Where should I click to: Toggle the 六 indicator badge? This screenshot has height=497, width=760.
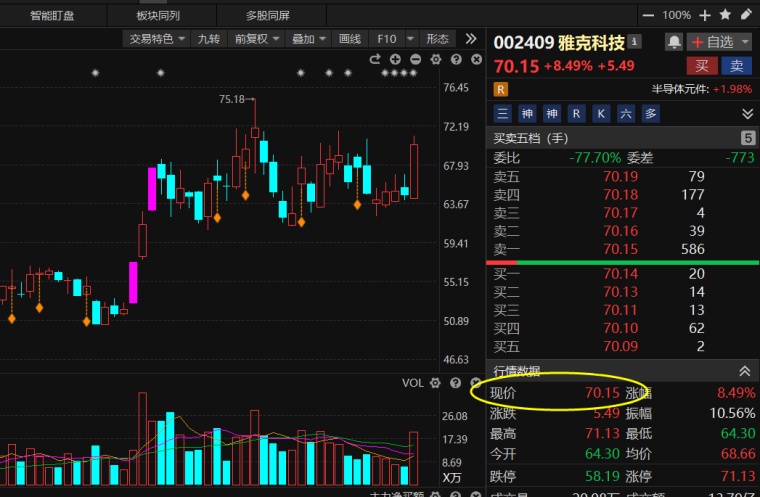(626, 114)
